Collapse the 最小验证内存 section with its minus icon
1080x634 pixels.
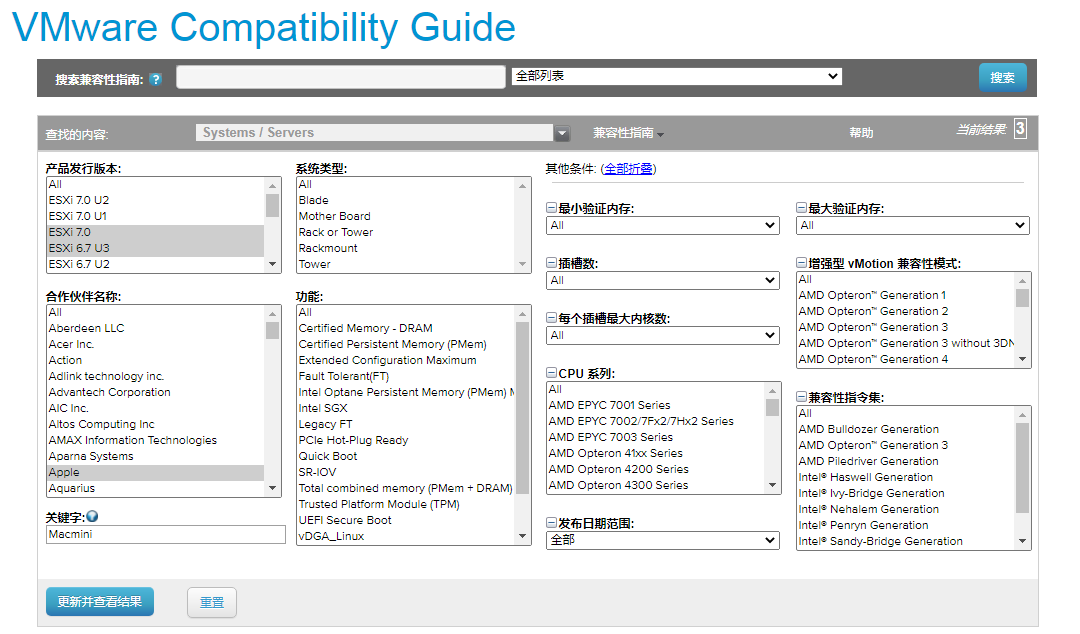coord(551,207)
